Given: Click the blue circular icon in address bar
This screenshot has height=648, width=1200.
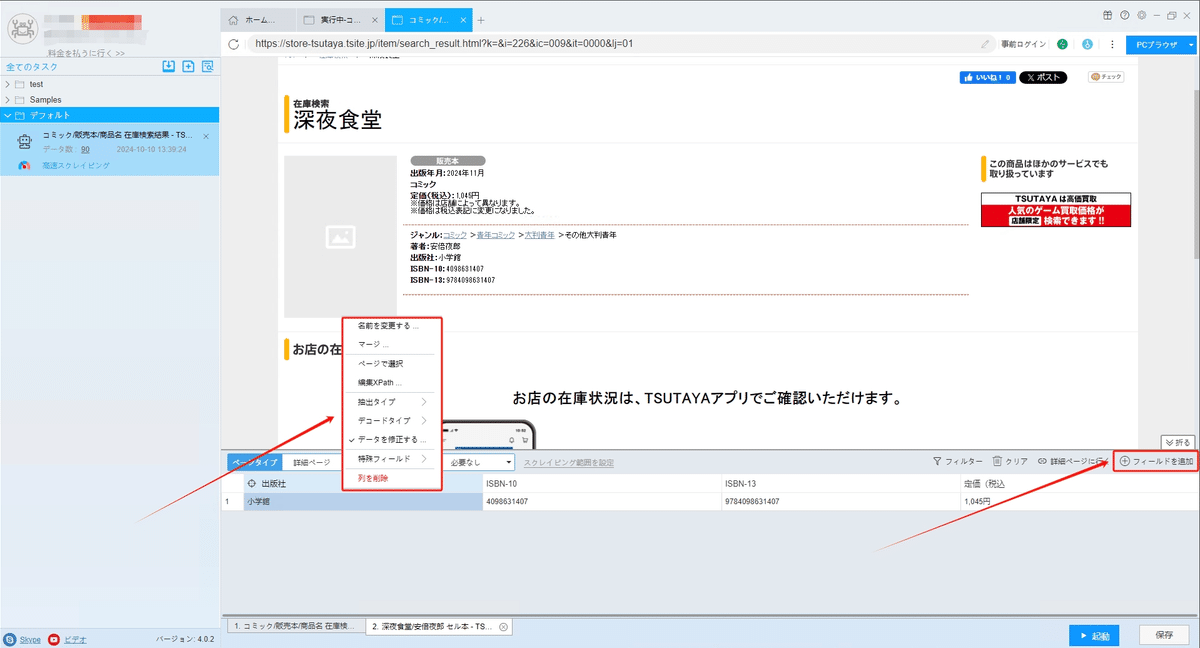Looking at the screenshot, I should click(x=1087, y=44).
